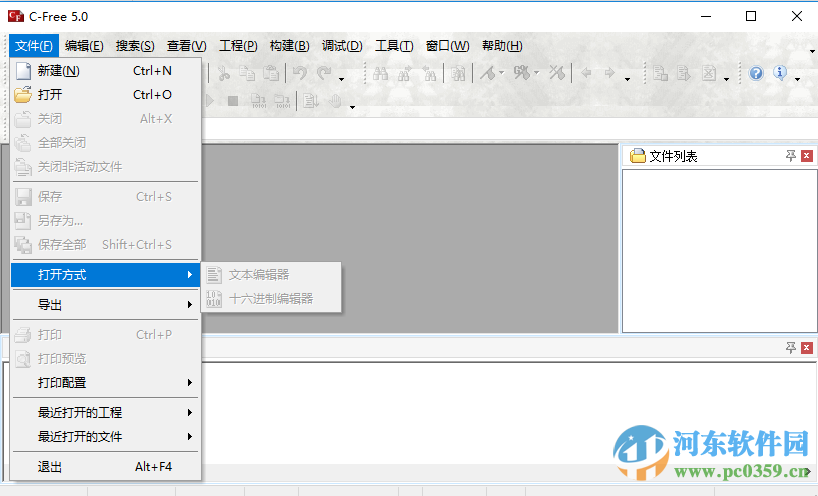818x496 pixels.
Task: Open the toolbar overflow arrow at menu bar end
Action: tap(812, 51)
